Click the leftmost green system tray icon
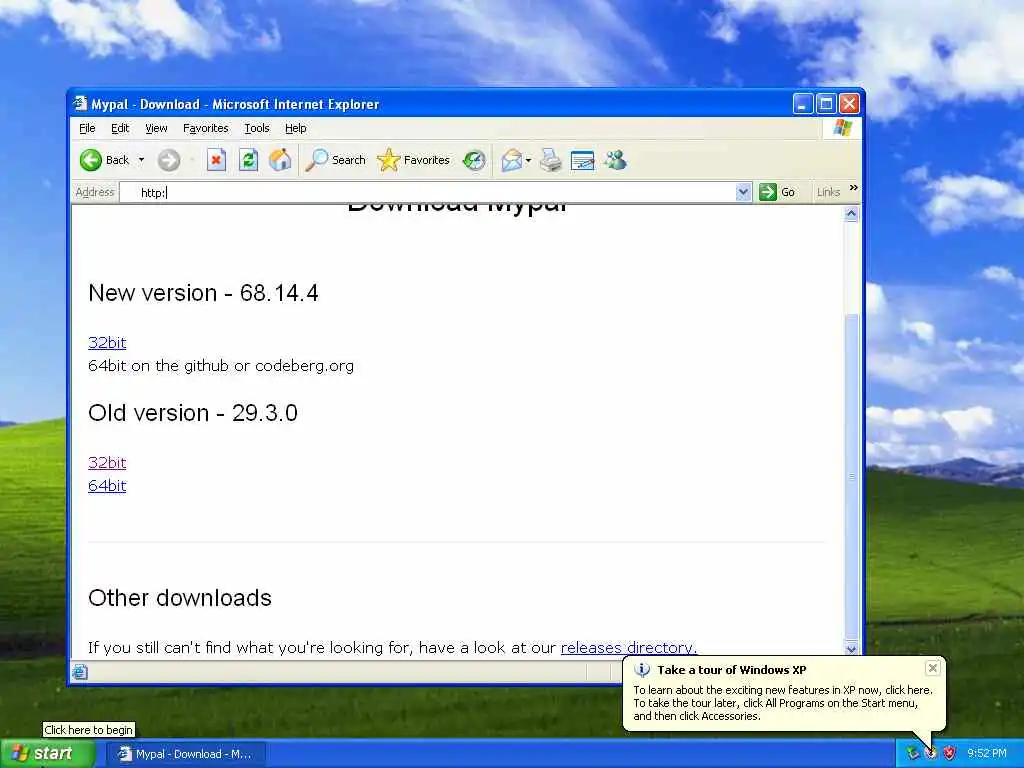The width and height of the screenshot is (1024, 768). coord(912,754)
